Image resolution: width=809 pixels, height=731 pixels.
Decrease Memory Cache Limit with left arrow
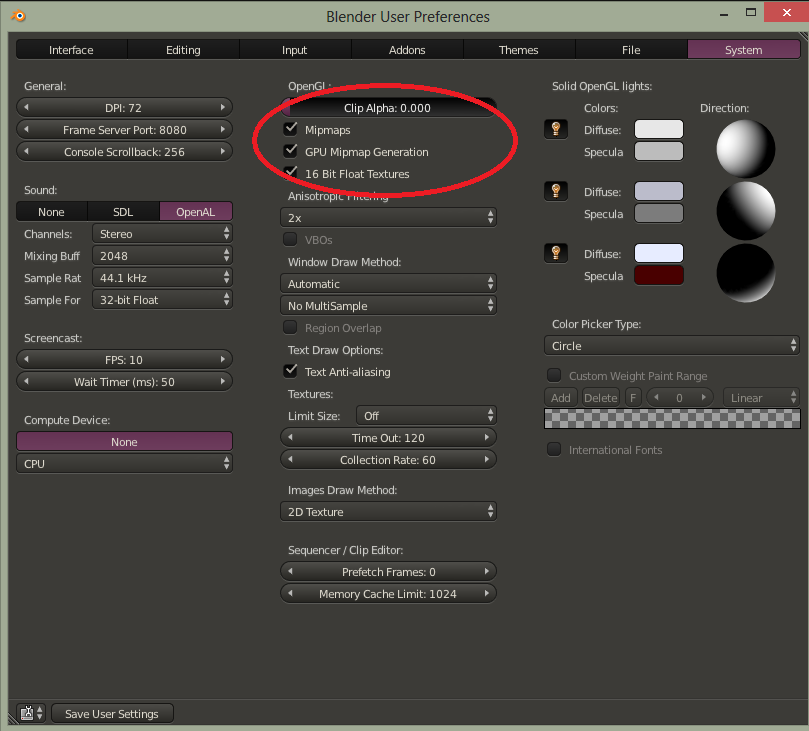point(290,594)
